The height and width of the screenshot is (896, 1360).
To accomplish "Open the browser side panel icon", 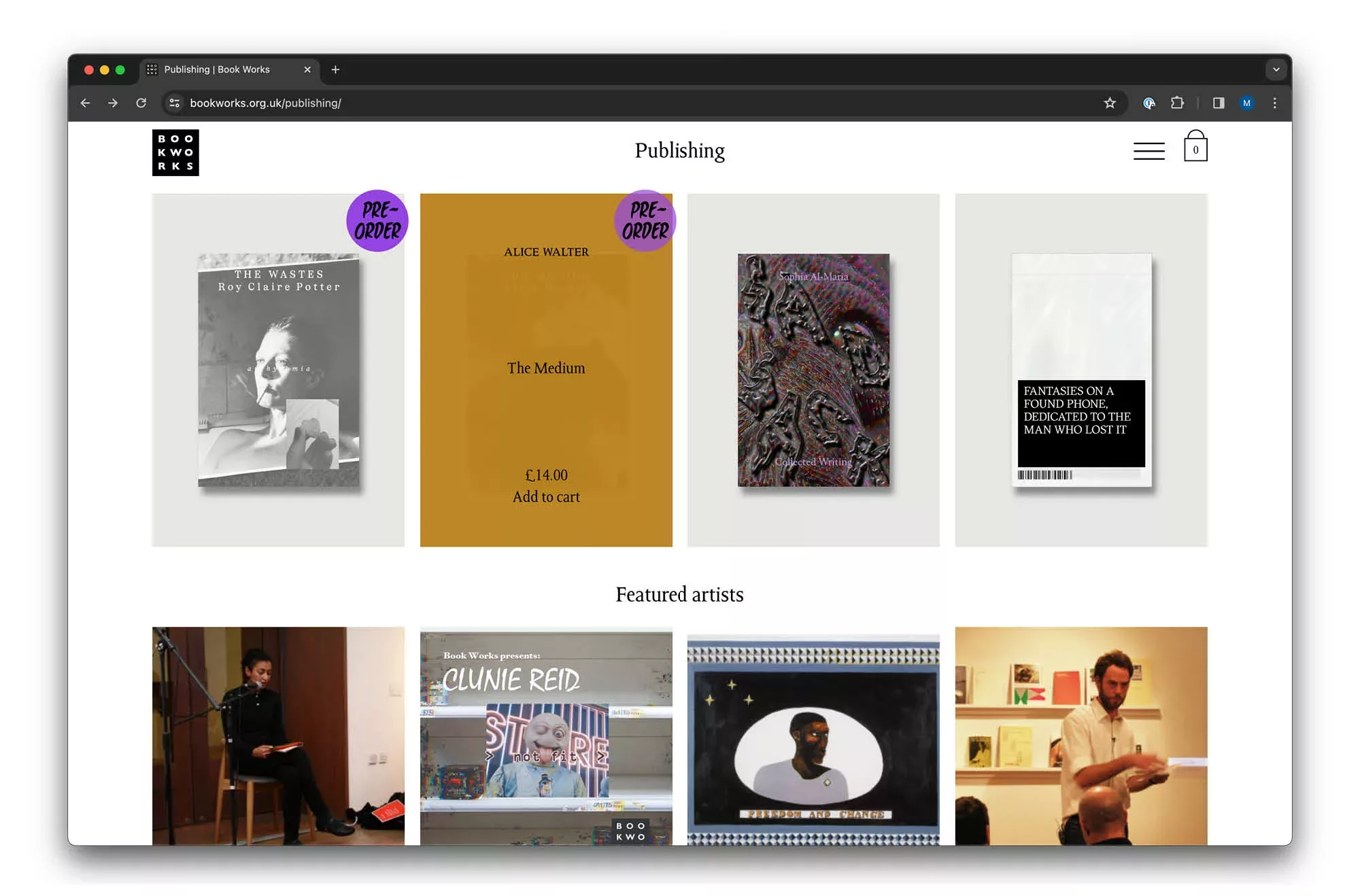I will (x=1218, y=103).
